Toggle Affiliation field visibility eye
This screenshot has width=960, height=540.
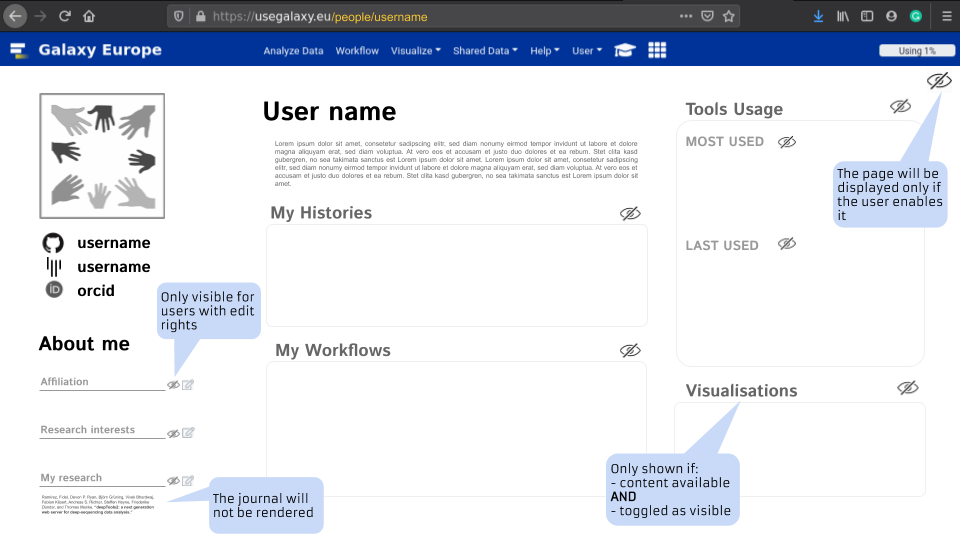point(173,385)
